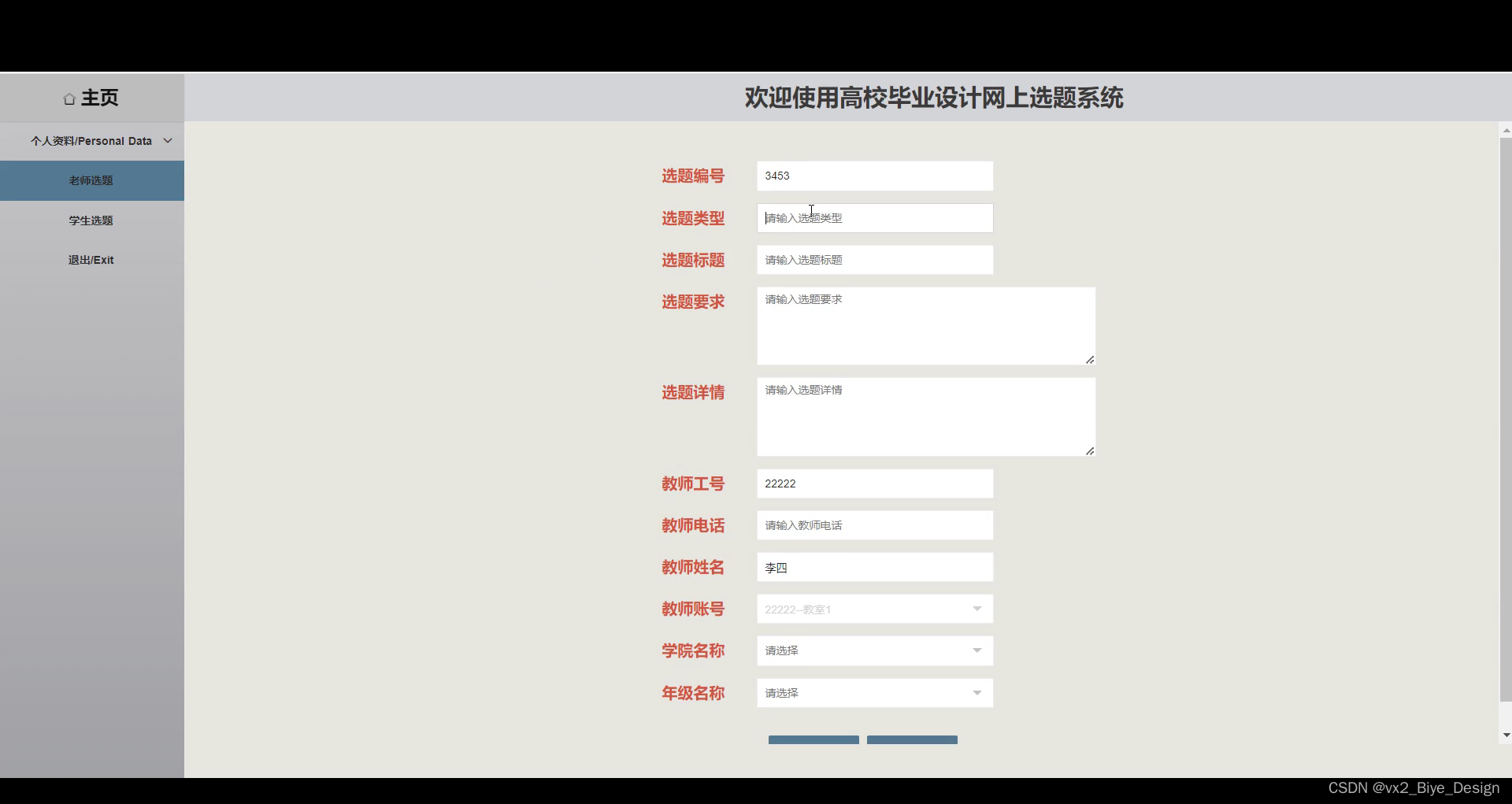Open the 学院名称 请选择 dropdown
This screenshot has height=804, width=1512.
pyautogui.click(x=875, y=650)
